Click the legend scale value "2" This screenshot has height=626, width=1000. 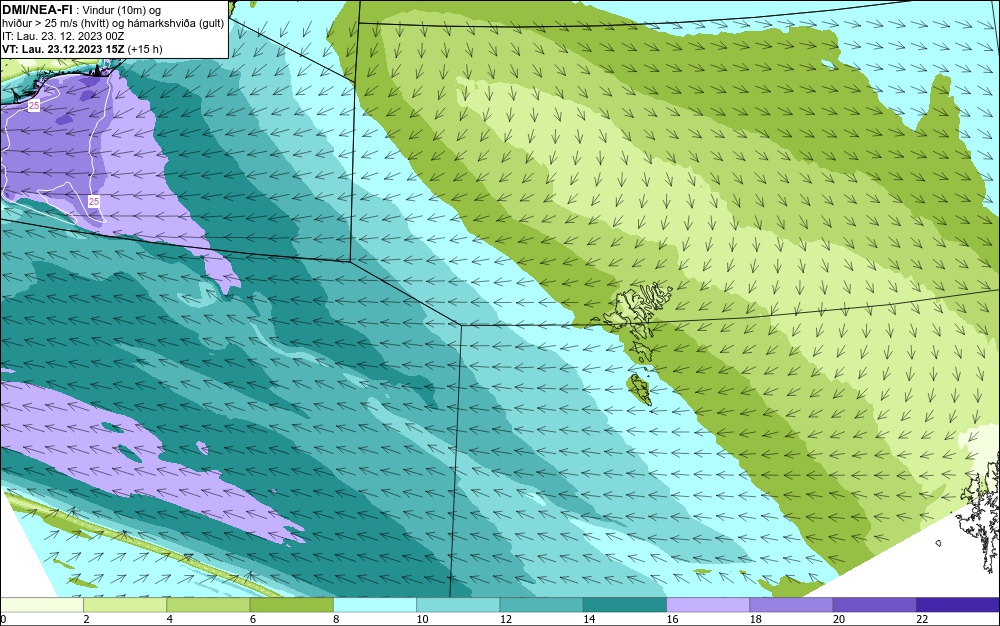(86, 619)
